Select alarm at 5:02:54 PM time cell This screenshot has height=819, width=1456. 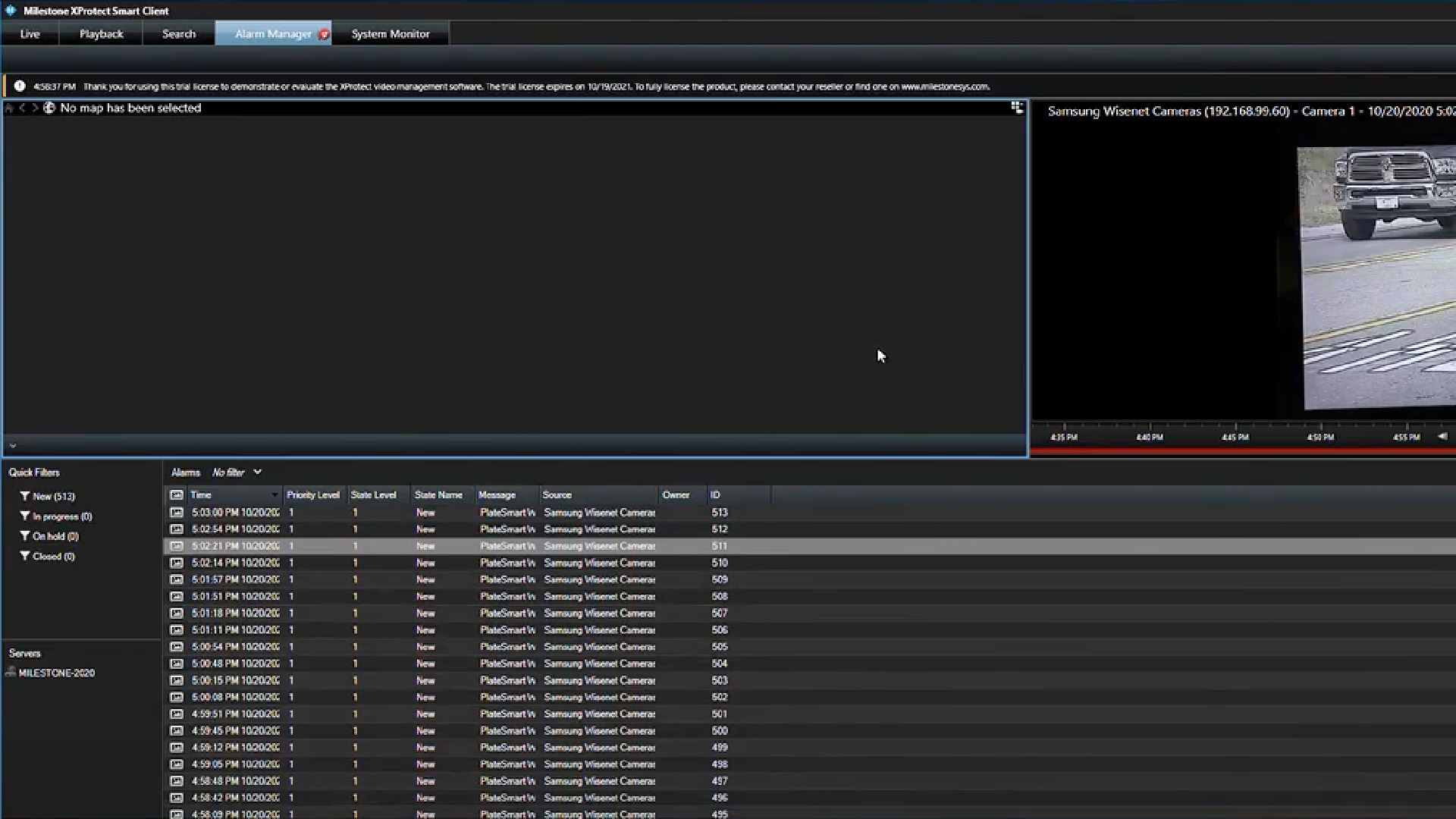click(x=235, y=529)
